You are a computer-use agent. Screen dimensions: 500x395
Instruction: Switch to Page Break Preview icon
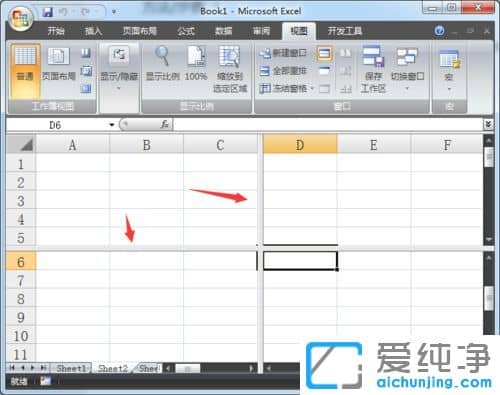[86, 53]
